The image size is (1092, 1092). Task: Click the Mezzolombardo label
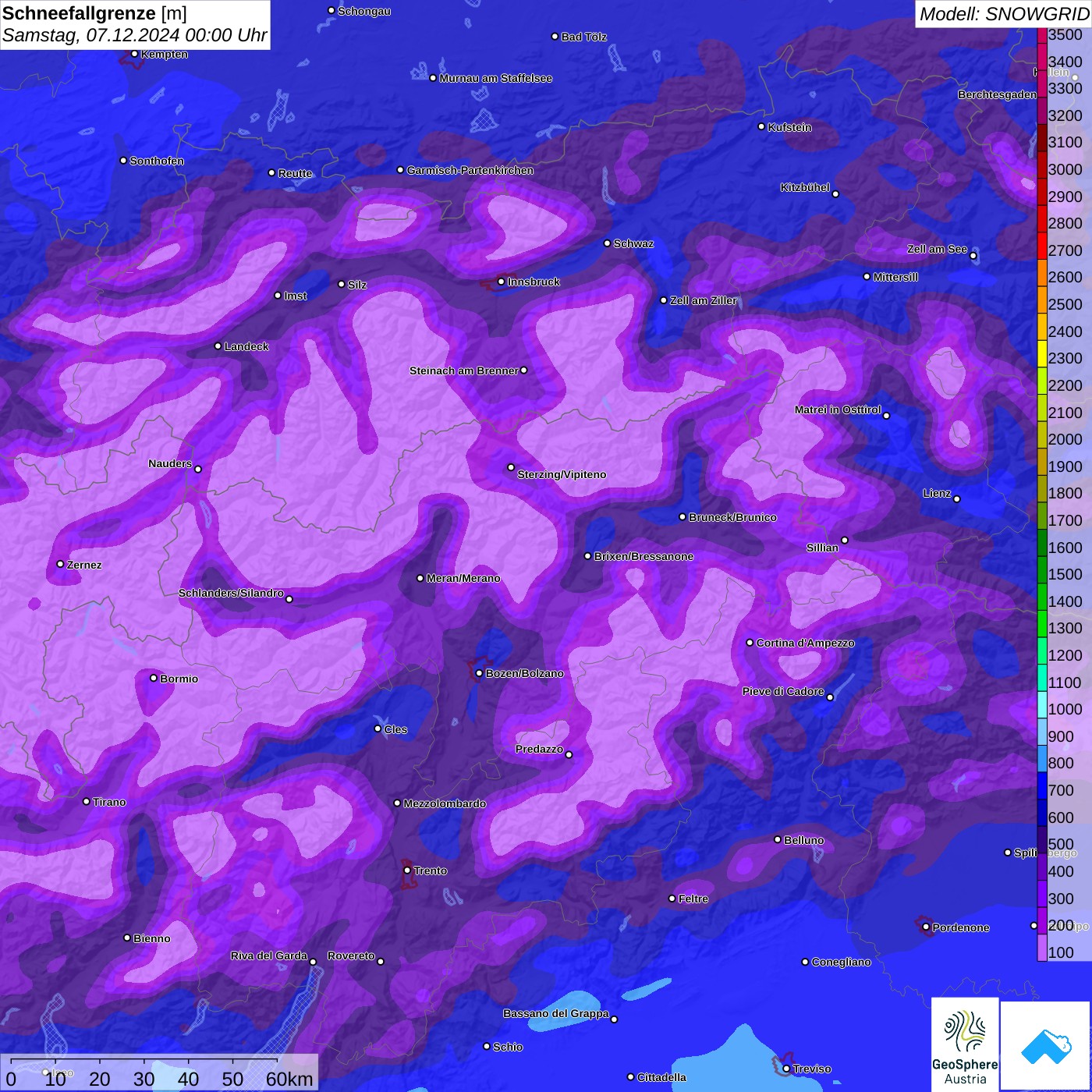pos(445,803)
